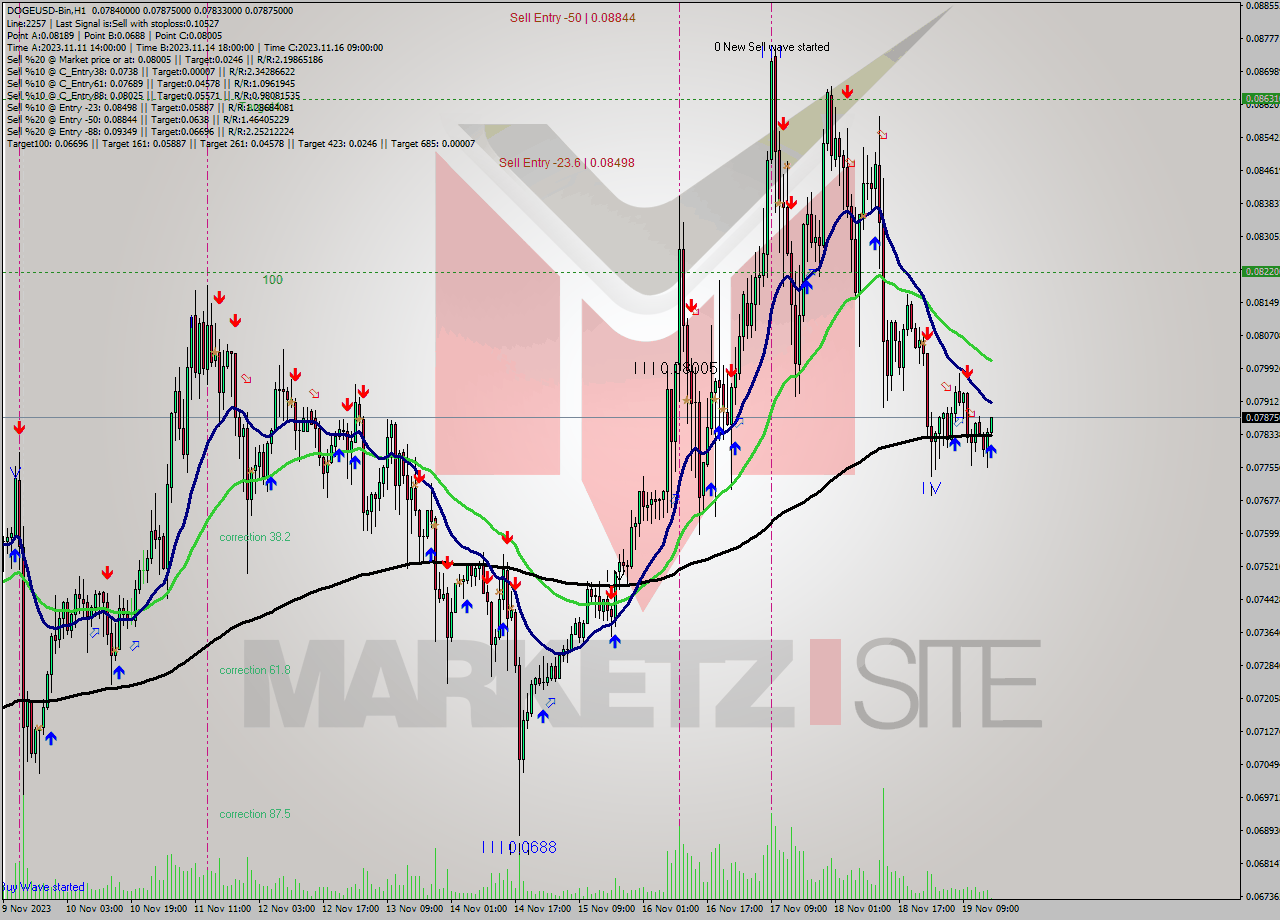
Task: Click the 0.07521 price axis value
Action: [x=1261, y=566]
